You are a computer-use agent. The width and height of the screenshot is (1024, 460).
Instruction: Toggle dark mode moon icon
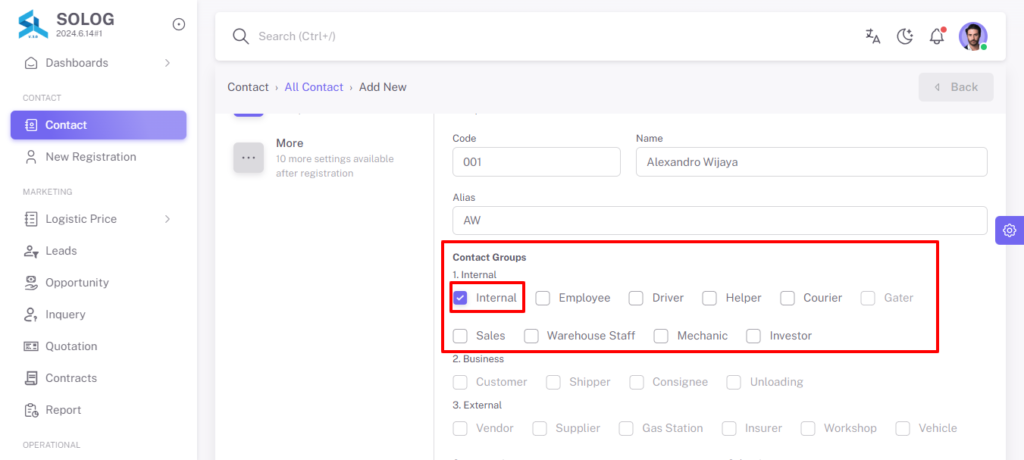pyautogui.click(x=904, y=37)
